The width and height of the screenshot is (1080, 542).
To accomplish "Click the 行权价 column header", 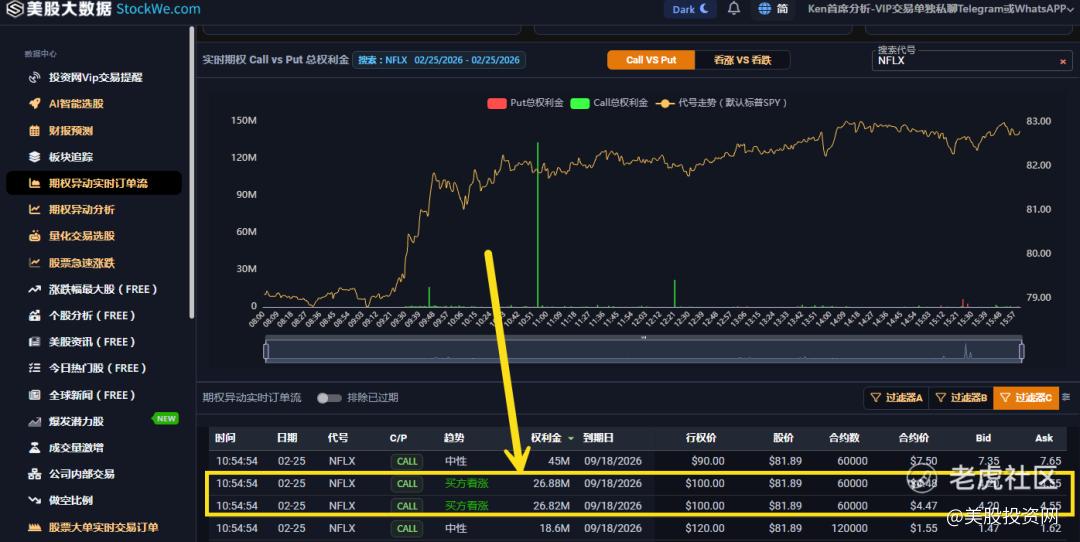I will point(700,438).
